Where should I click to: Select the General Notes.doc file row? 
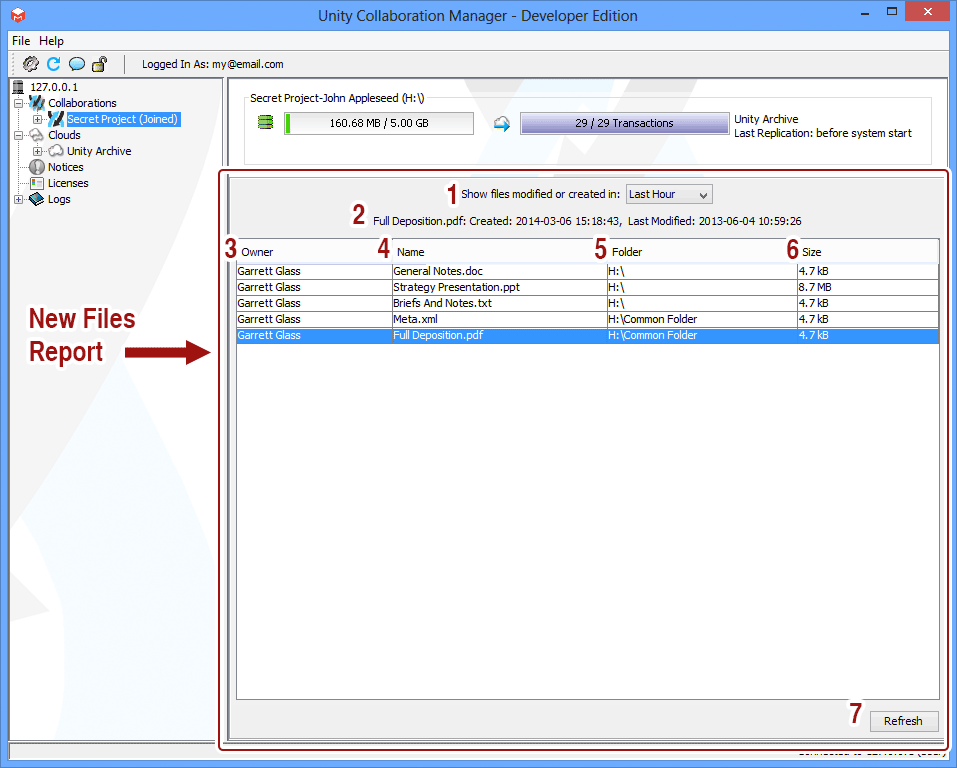(587, 271)
